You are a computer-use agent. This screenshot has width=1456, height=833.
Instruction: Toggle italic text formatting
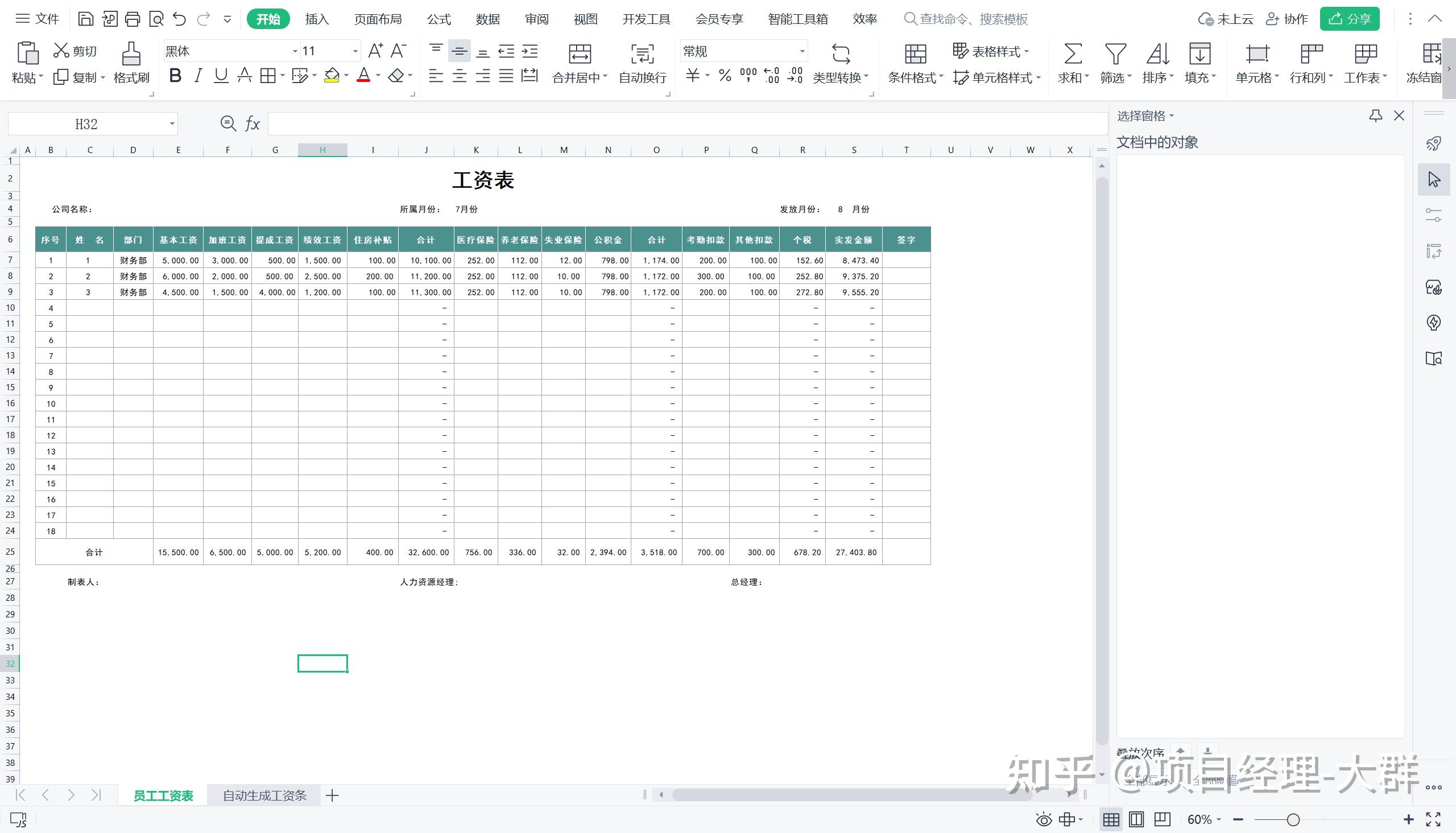point(198,76)
